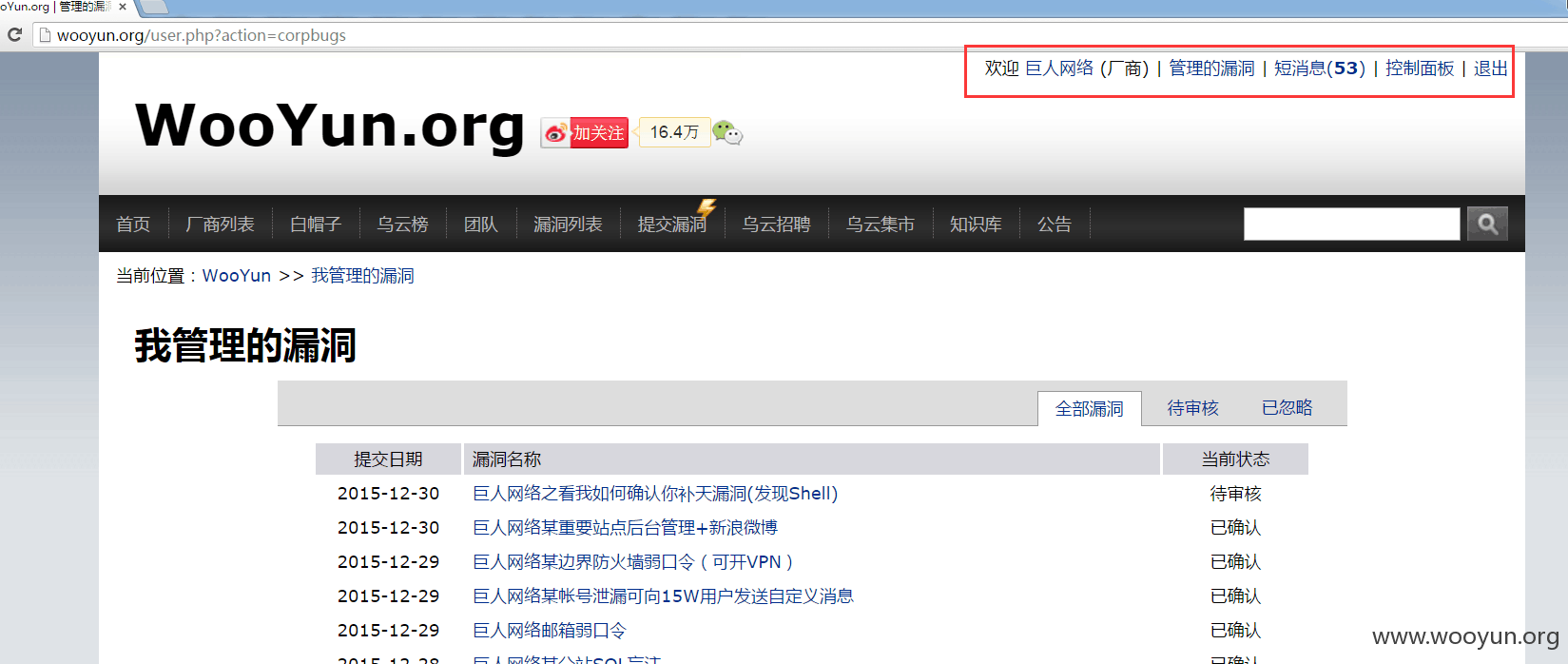Image resolution: width=1568 pixels, height=664 pixels.
Task: Click 我管理的漏洞 breadcrumb link
Action: tap(362, 276)
